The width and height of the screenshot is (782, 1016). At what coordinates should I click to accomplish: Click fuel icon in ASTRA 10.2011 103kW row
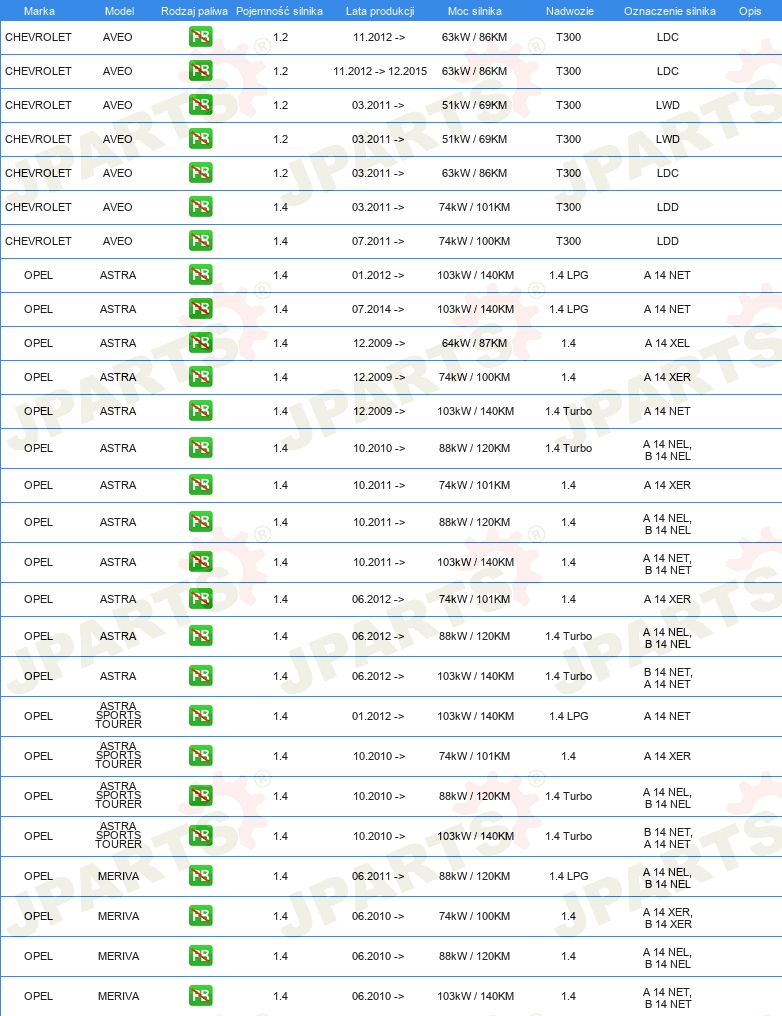point(201,562)
